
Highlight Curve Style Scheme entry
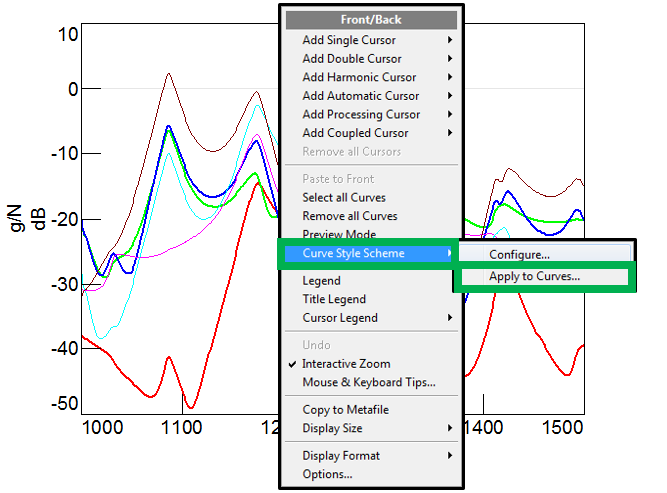coord(353,254)
